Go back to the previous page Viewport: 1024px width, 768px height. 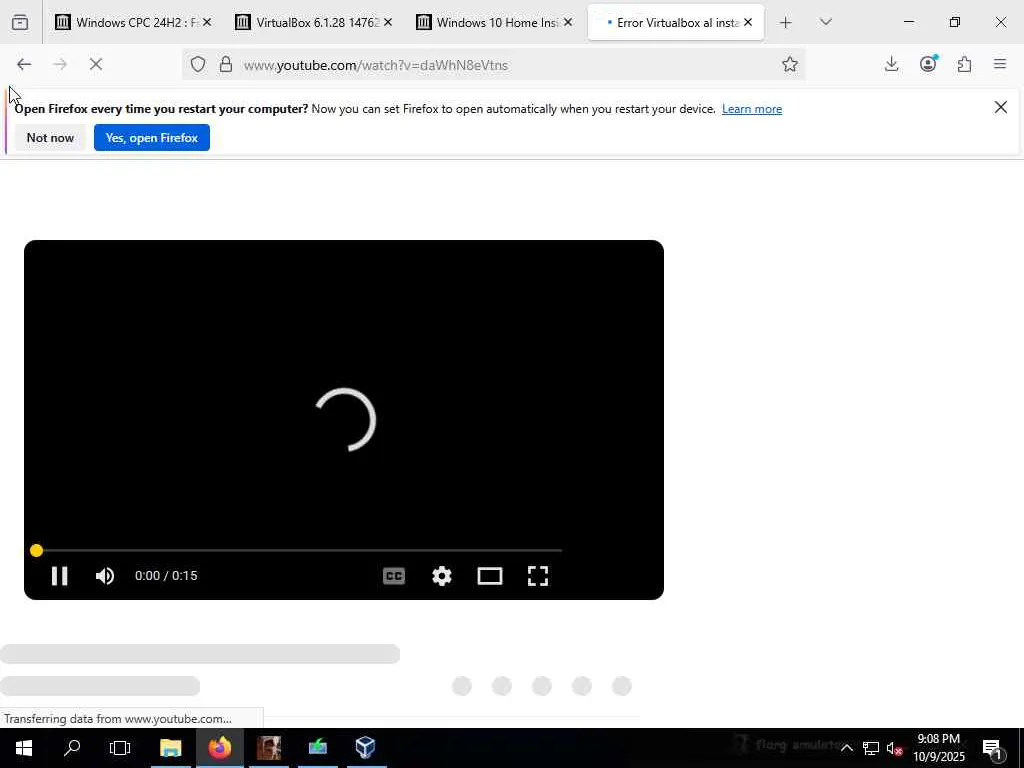[x=24, y=64]
